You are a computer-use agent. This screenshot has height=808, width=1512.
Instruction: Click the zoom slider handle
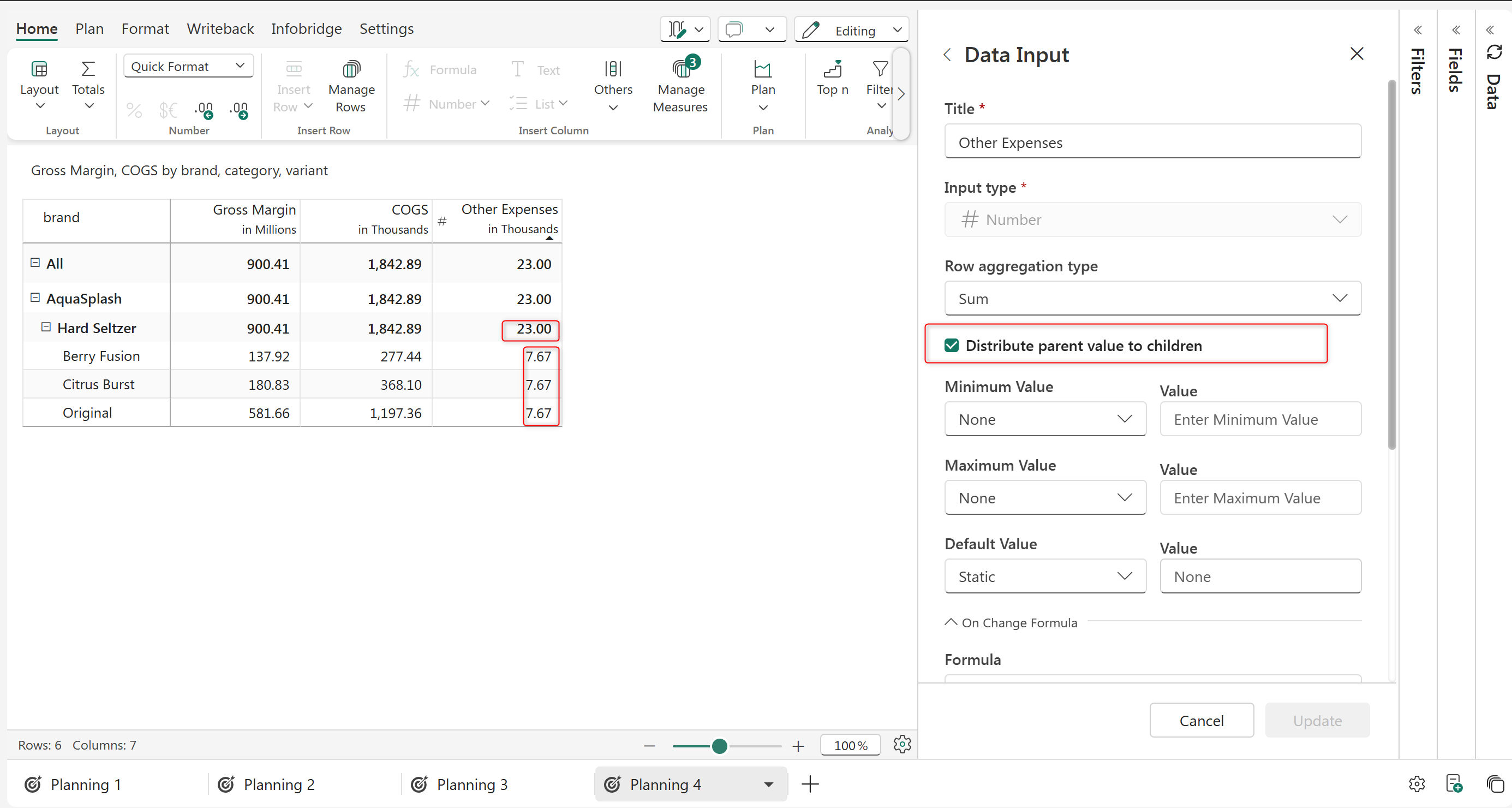pos(719,746)
